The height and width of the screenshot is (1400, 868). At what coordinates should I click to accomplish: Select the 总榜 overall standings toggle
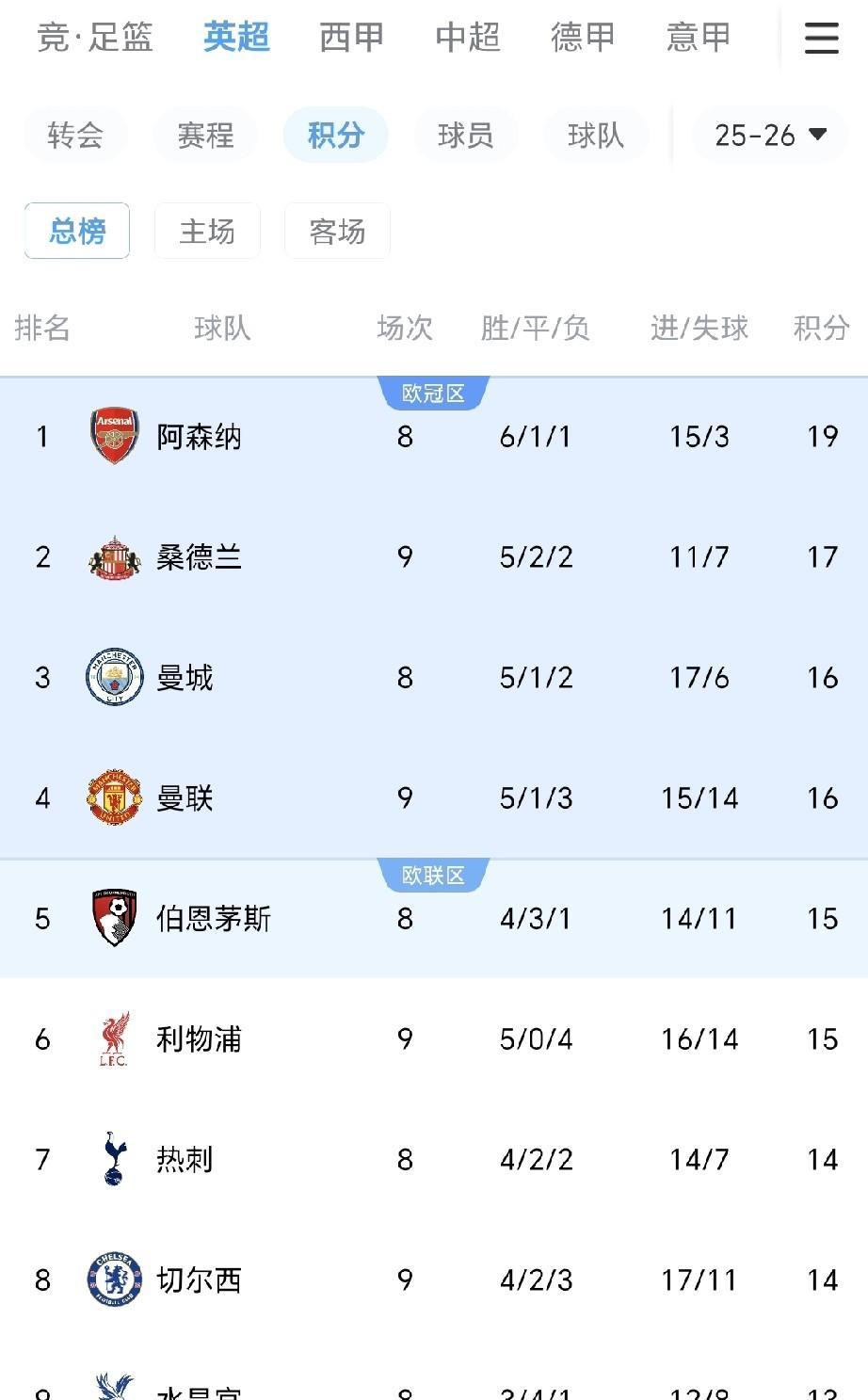77,231
